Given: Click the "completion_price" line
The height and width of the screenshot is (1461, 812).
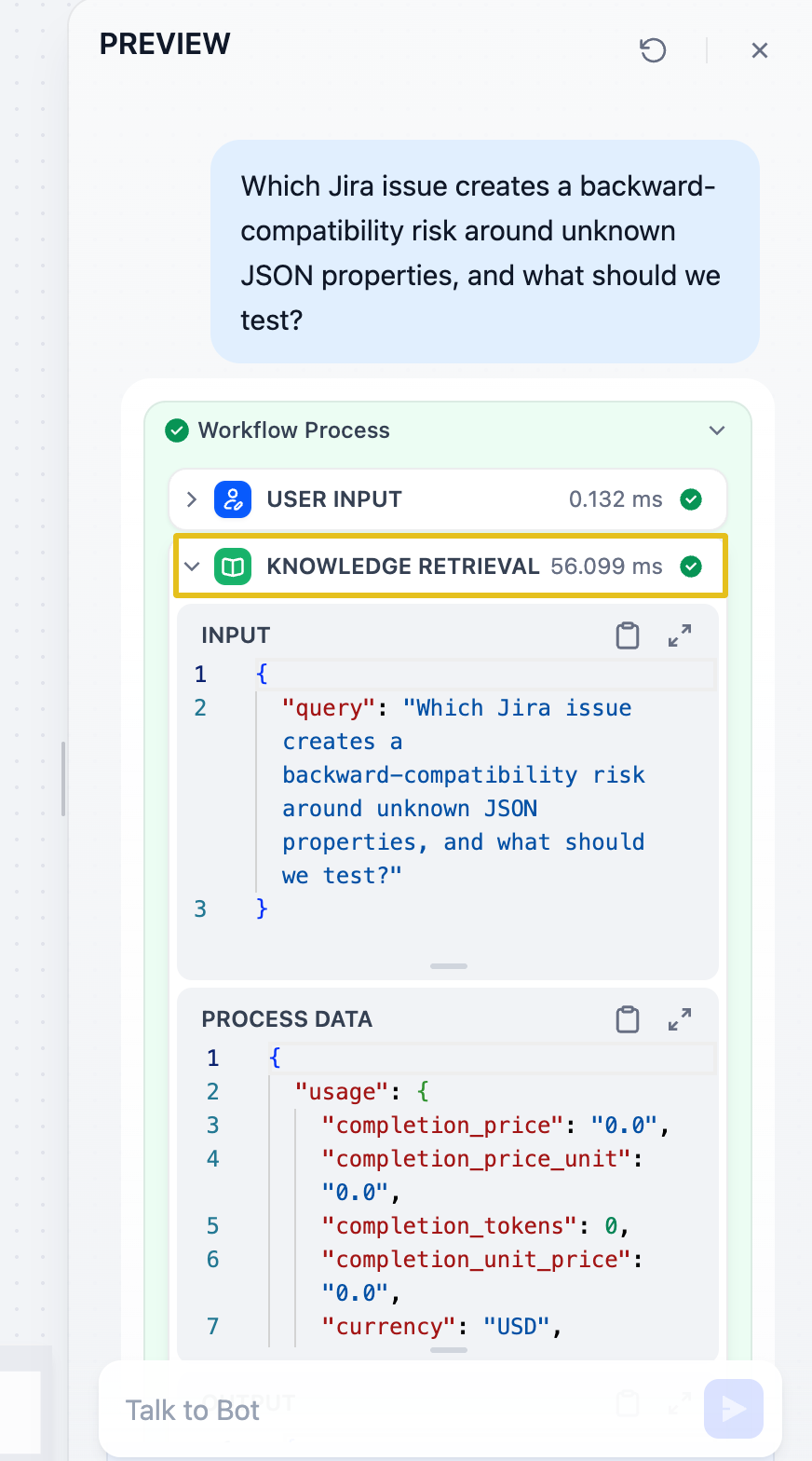Looking at the screenshot, I should click(495, 1126).
